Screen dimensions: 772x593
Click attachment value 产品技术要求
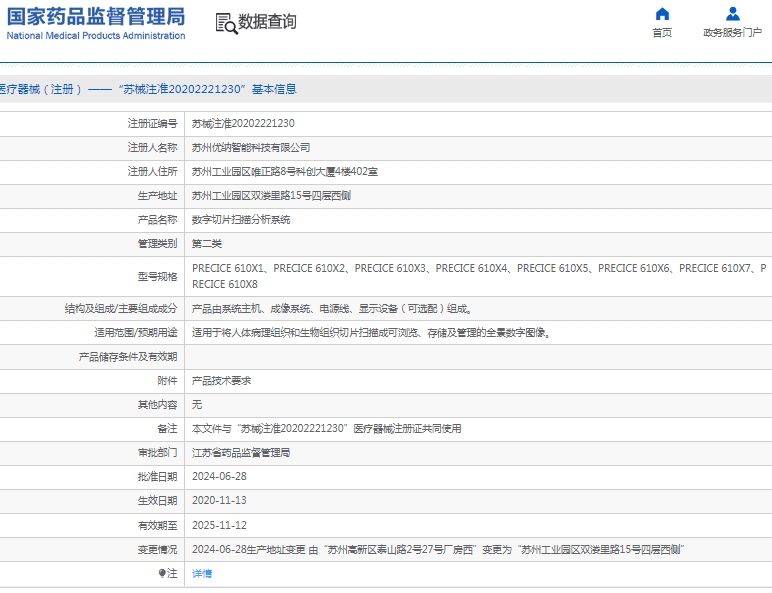coord(222,381)
